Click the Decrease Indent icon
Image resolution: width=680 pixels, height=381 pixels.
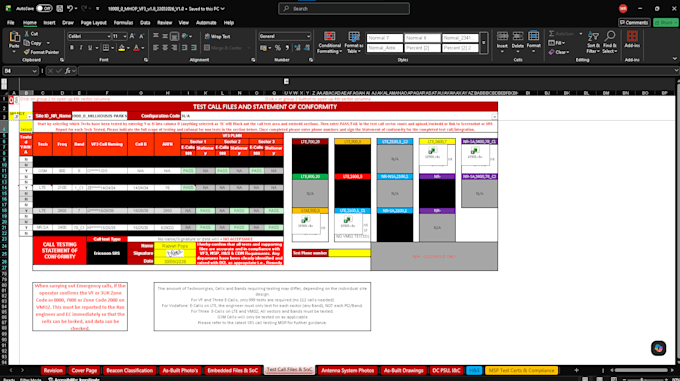pos(185,48)
